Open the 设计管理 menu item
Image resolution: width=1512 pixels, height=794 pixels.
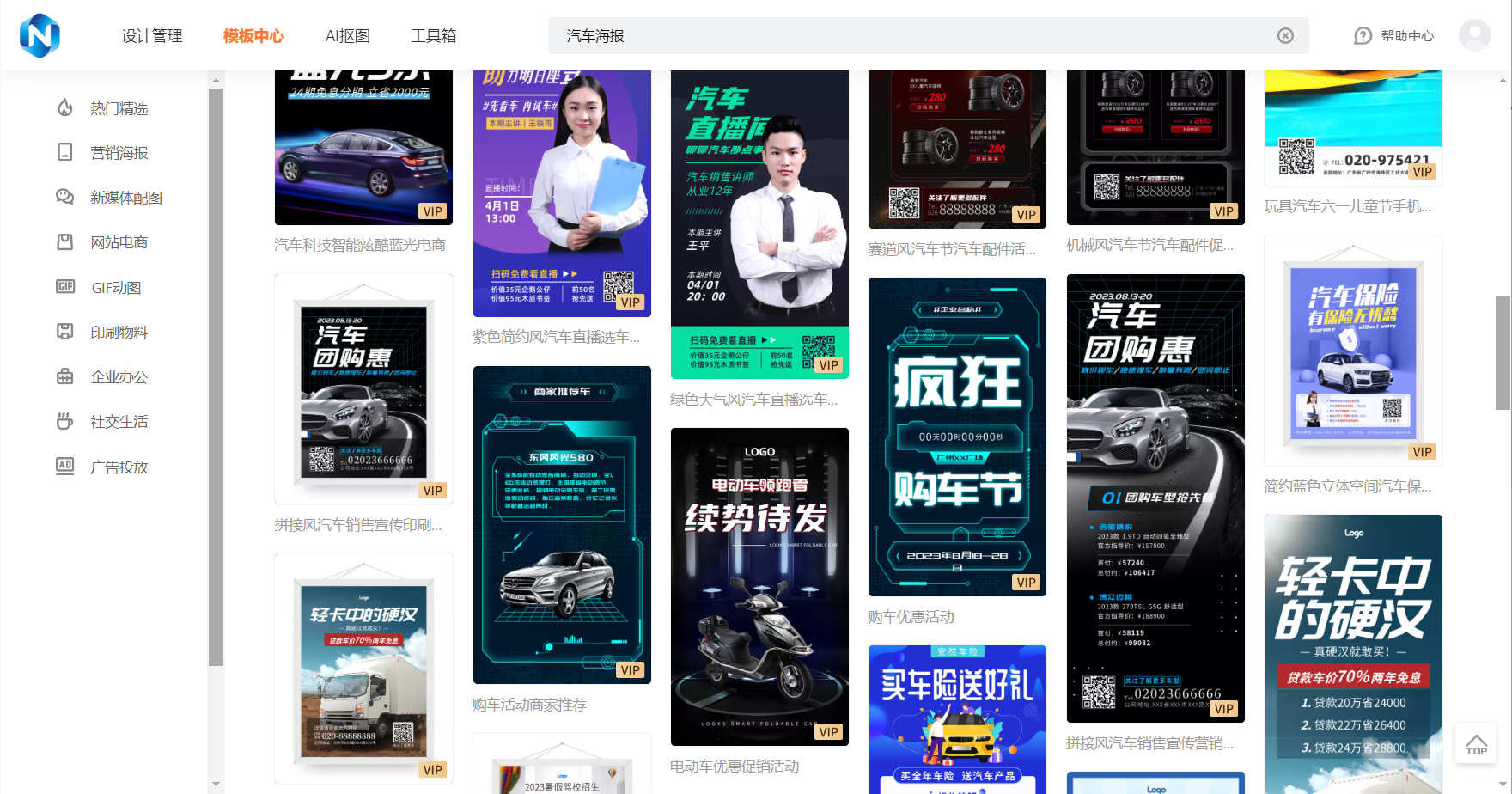pos(152,36)
